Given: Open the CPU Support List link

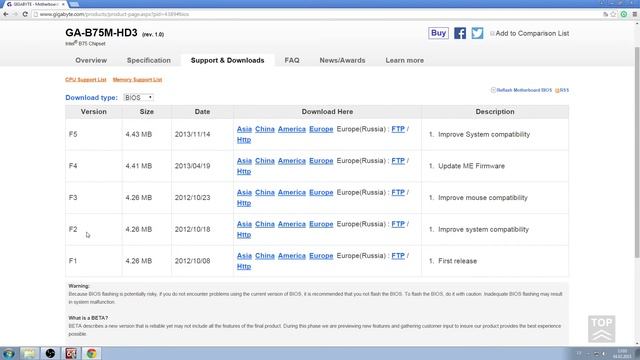Looking at the screenshot, I should tap(86, 80).
